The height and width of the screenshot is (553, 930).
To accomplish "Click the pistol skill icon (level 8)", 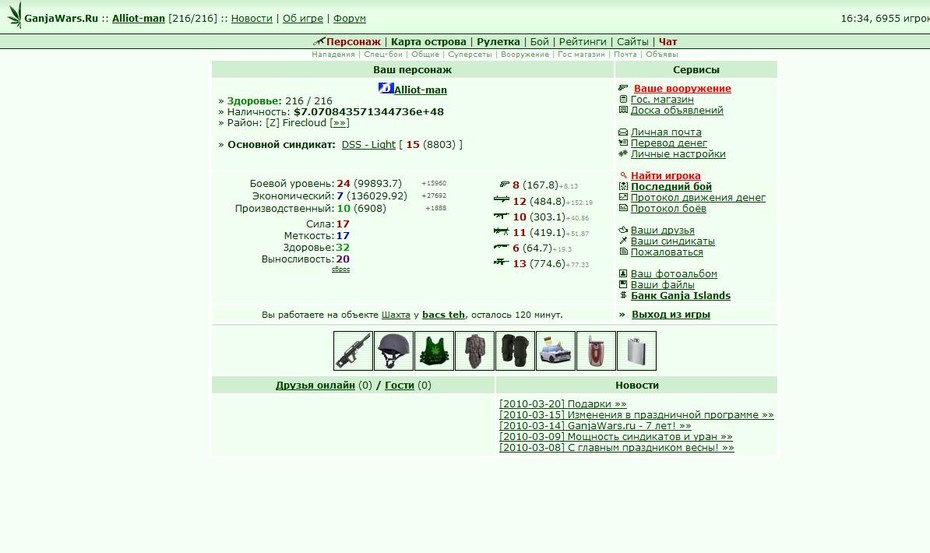I will [504, 185].
